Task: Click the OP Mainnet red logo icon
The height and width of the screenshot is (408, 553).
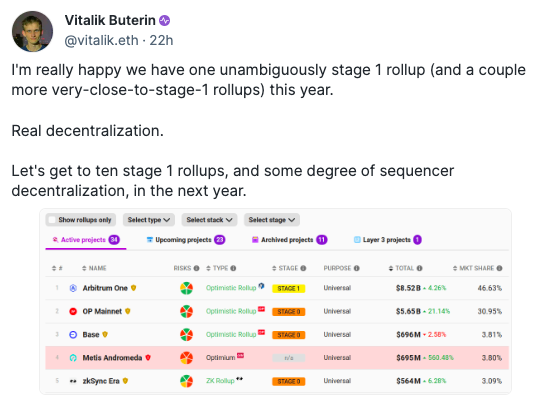Action: click(73, 311)
